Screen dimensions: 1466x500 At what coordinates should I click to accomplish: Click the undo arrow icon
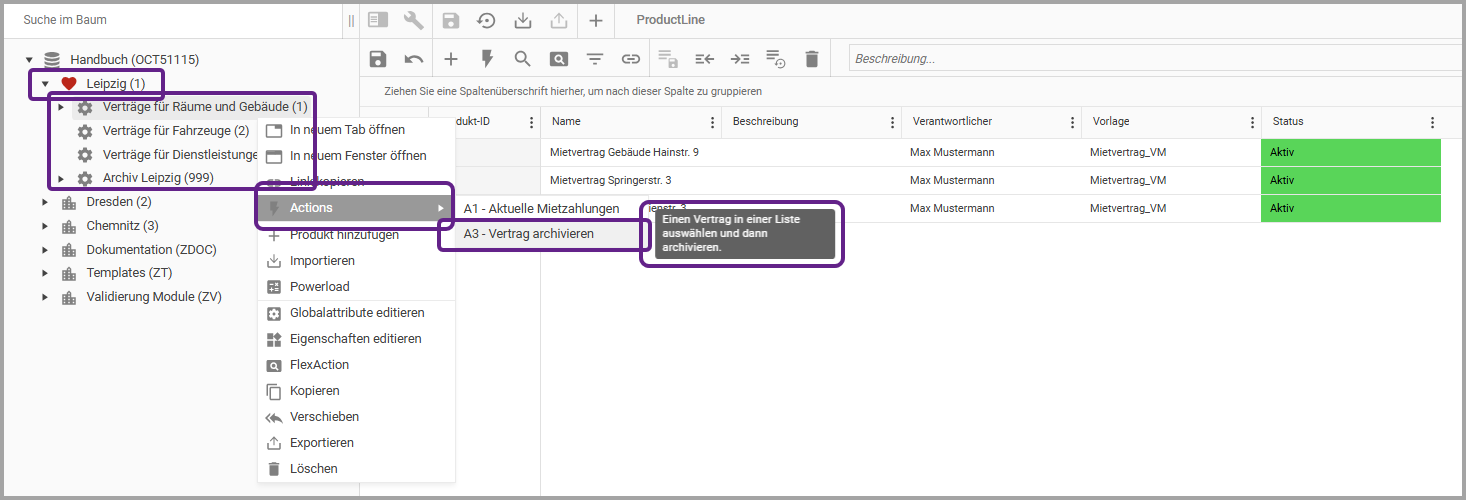coord(414,59)
